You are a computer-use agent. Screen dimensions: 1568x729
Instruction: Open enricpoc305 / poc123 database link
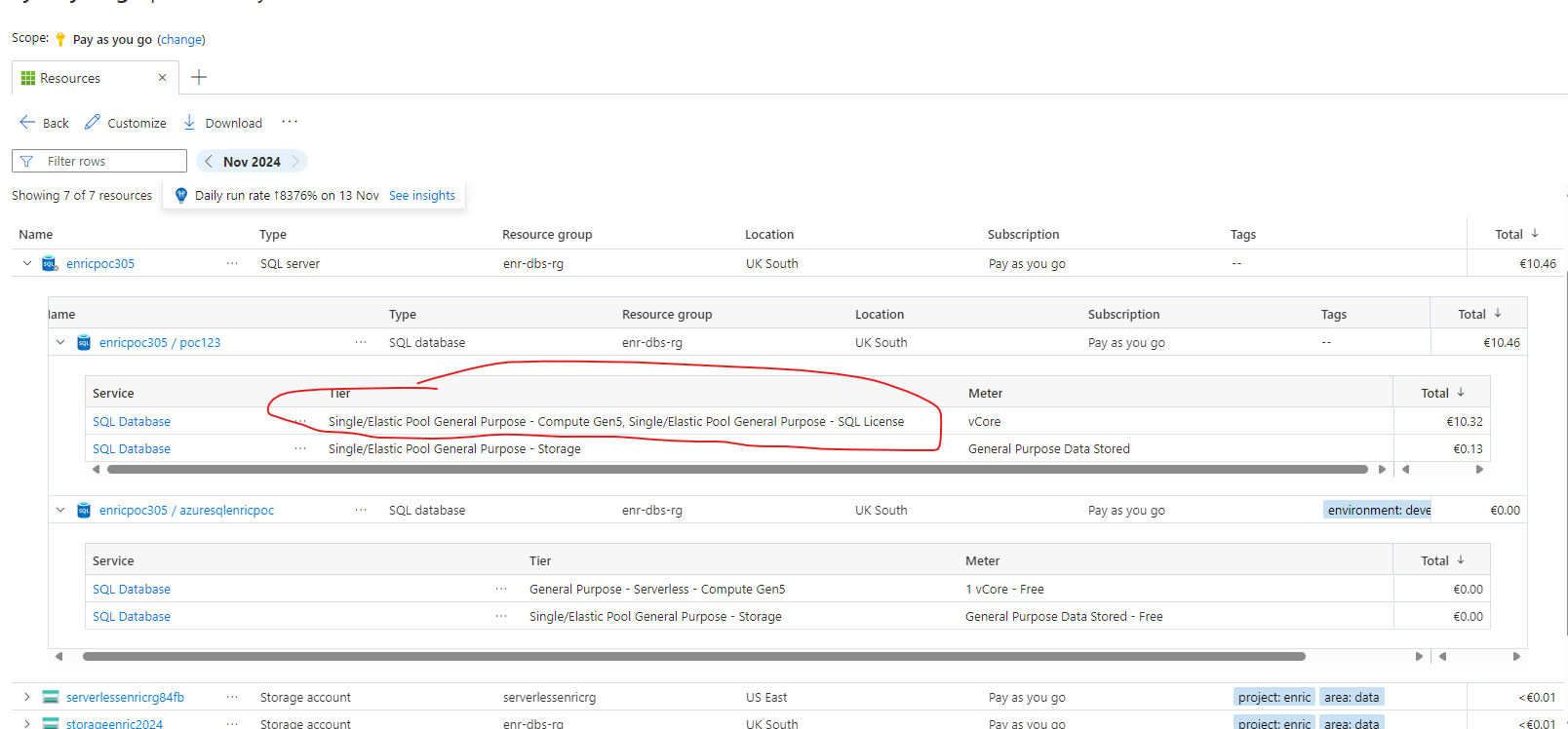(x=160, y=342)
